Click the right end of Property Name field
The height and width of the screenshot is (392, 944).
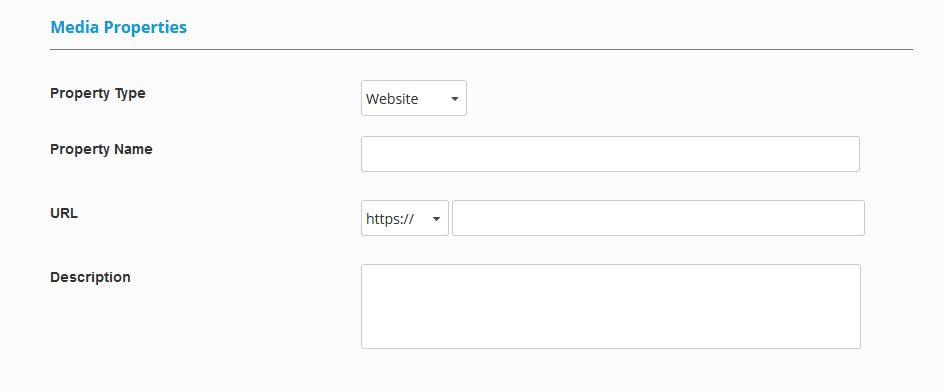852,154
